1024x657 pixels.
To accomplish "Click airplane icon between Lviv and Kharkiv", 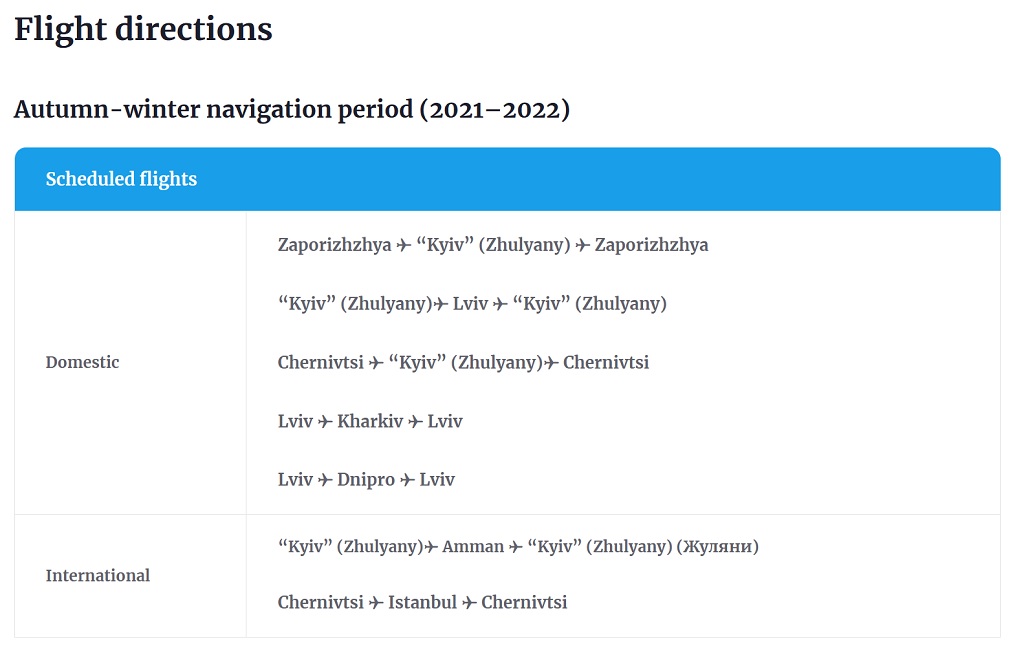I will (x=325, y=422).
